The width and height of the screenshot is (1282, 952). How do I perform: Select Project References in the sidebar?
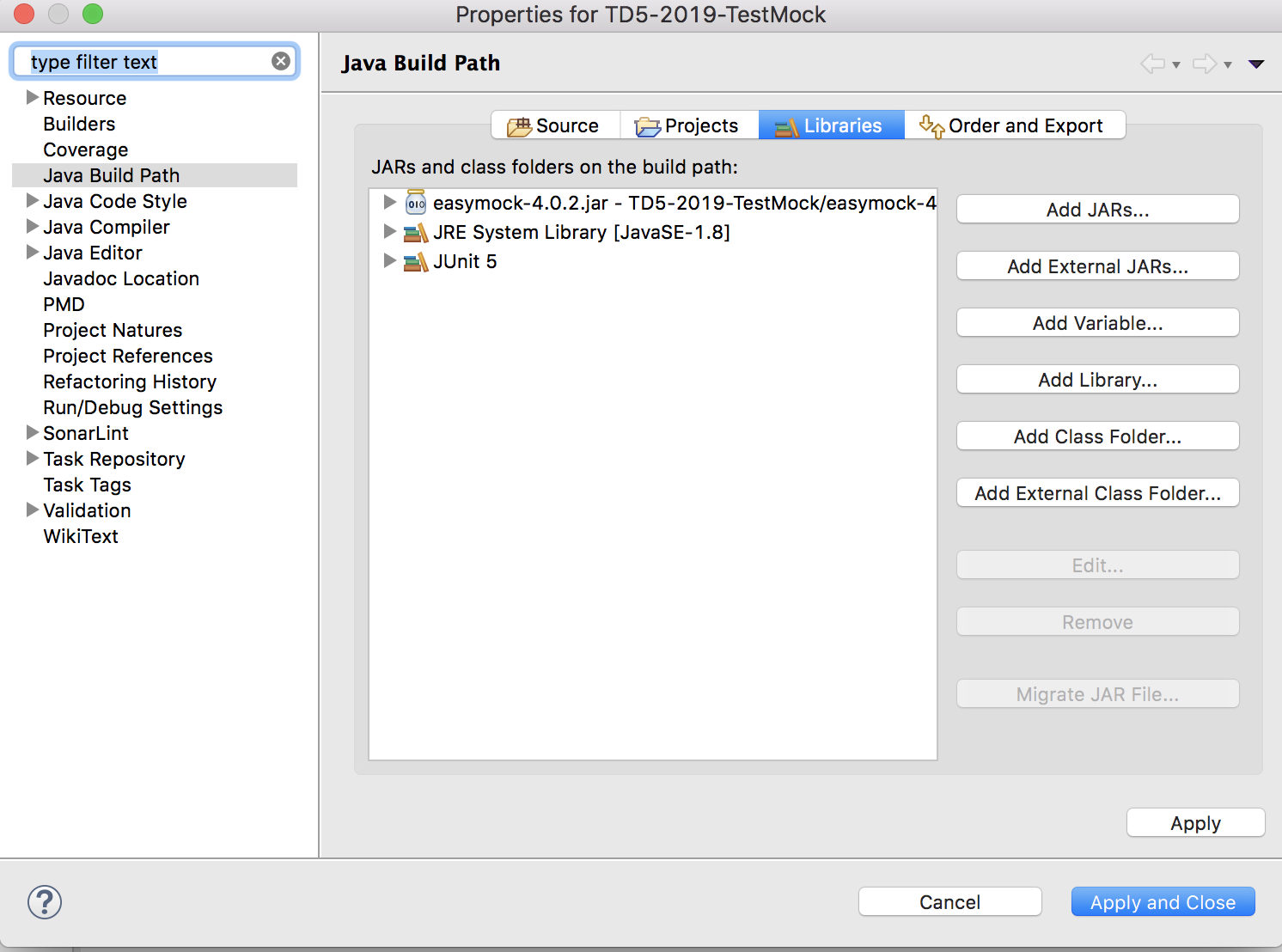click(x=128, y=356)
